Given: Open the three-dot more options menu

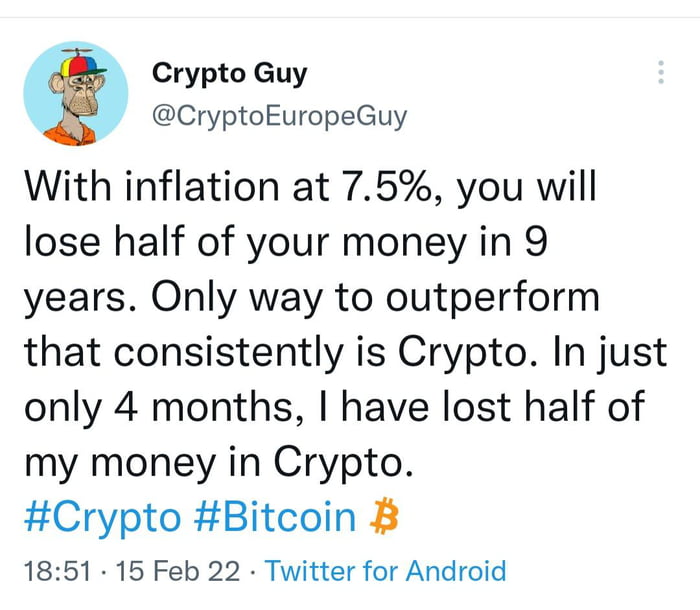Looking at the screenshot, I should click(x=659, y=73).
